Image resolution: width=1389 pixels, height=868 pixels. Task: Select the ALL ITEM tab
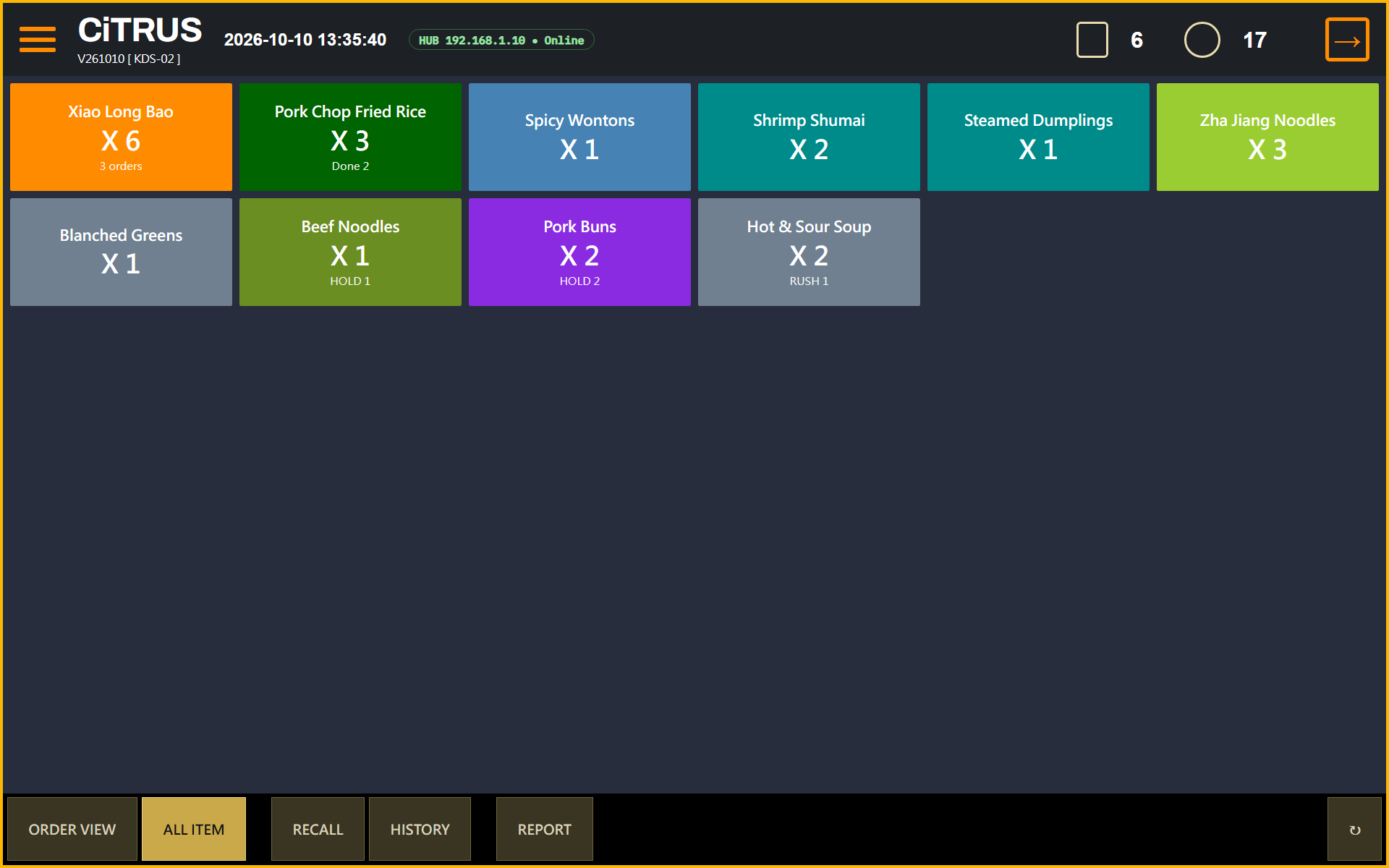coord(194,829)
